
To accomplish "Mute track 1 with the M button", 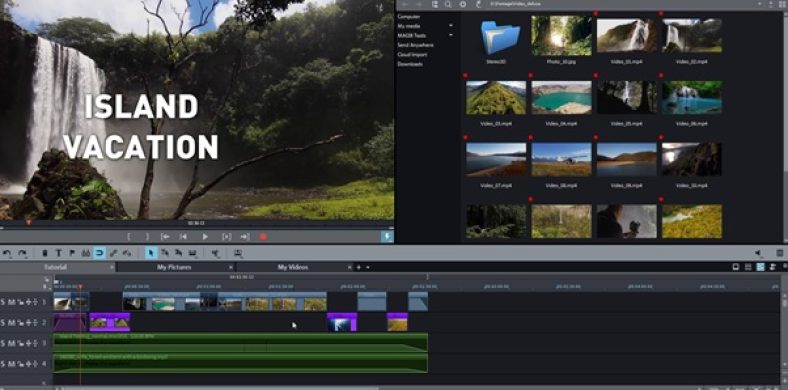I will click(x=12, y=302).
